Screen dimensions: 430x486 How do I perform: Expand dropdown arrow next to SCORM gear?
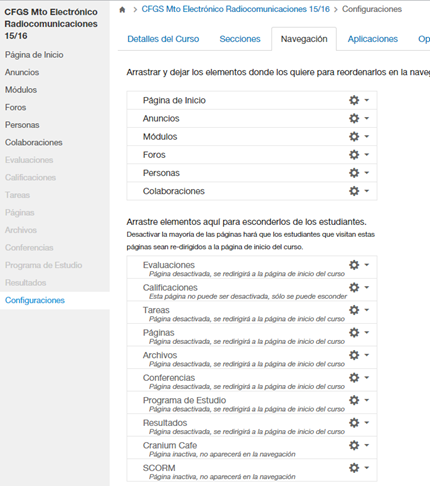point(367,468)
